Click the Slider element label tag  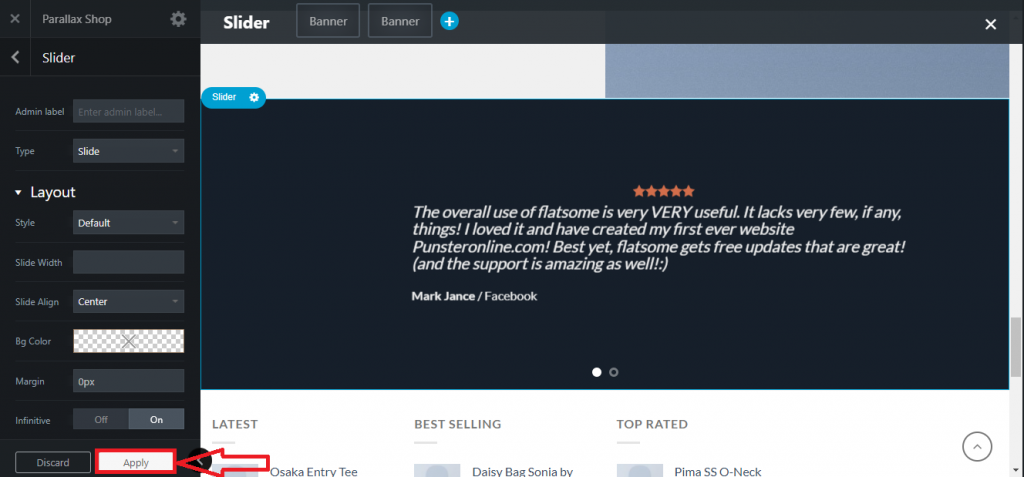[x=224, y=97]
